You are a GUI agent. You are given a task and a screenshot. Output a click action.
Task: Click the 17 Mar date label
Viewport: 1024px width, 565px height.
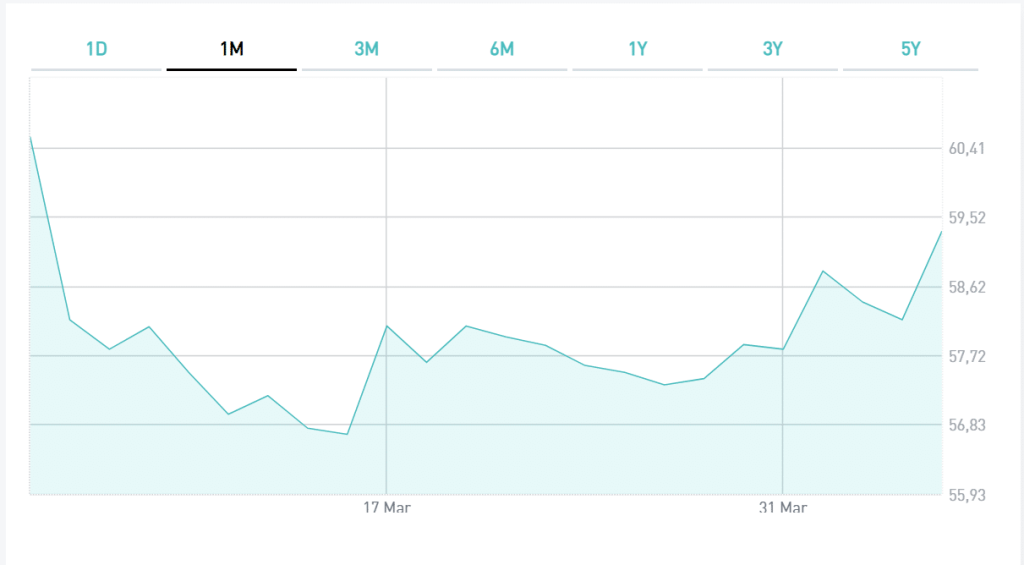(387, 508)
